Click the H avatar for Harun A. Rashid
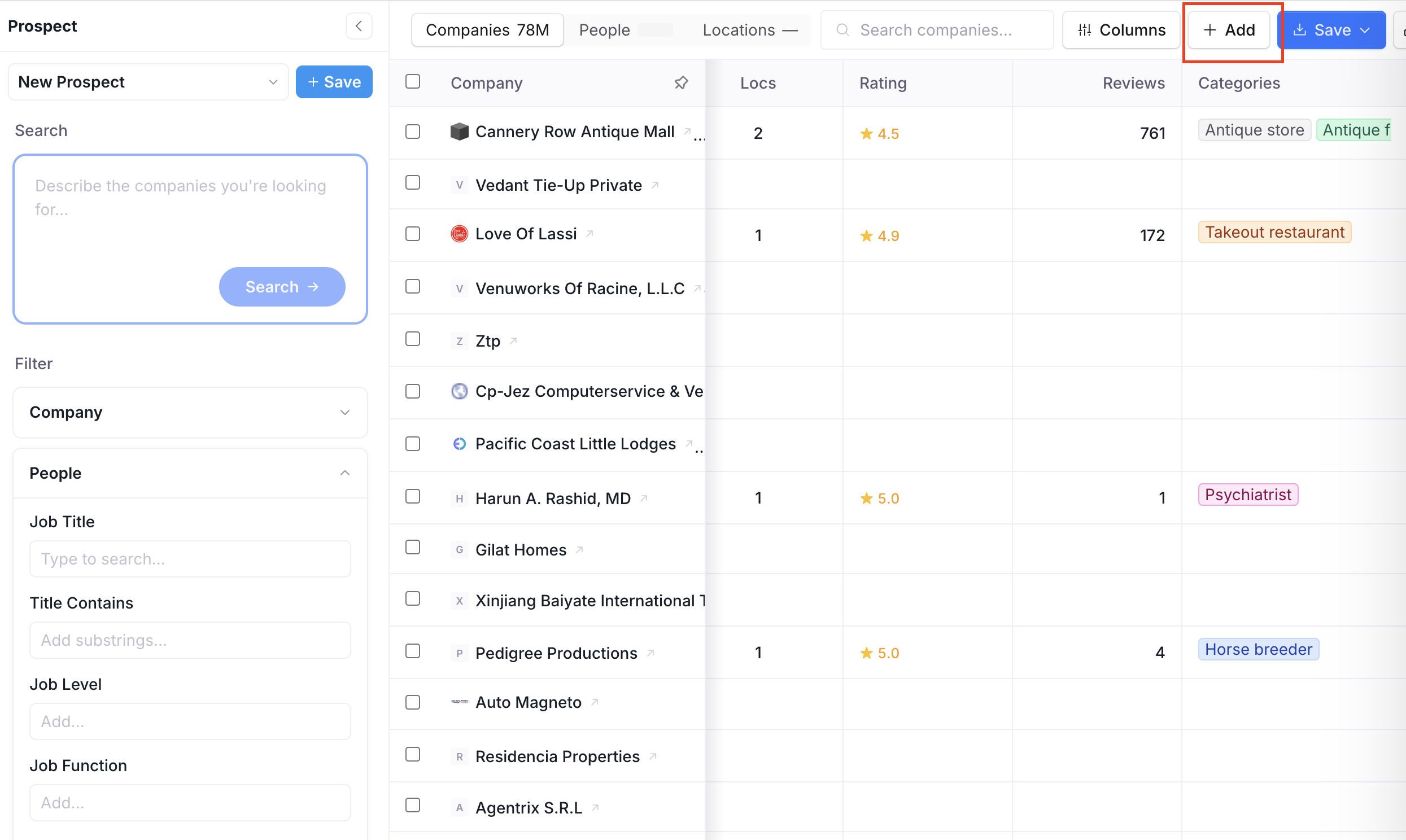This screenshot has width=1406, height=840. coord(459,498)
